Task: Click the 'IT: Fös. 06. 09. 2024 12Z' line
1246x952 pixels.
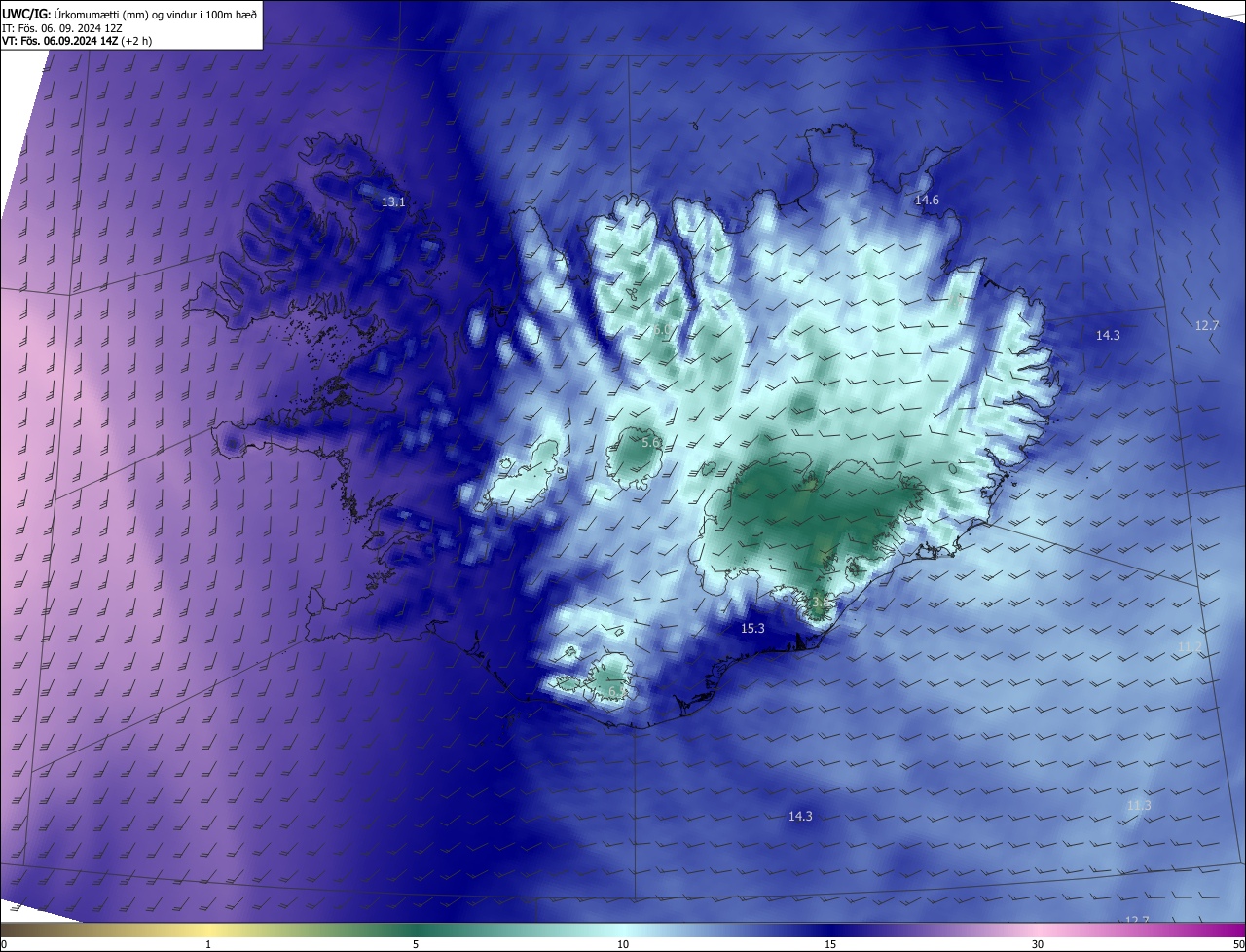Action: [x=61, y=27]
